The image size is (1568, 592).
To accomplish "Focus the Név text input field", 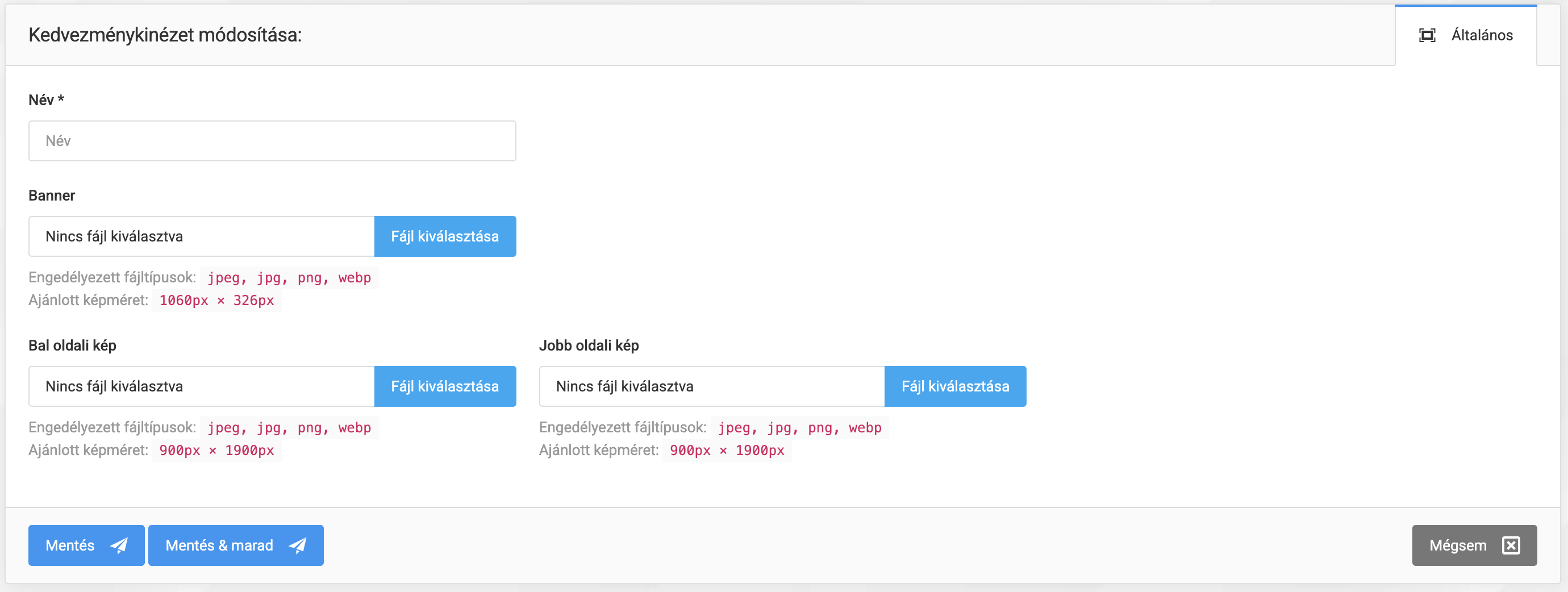I will coord(272,141).
